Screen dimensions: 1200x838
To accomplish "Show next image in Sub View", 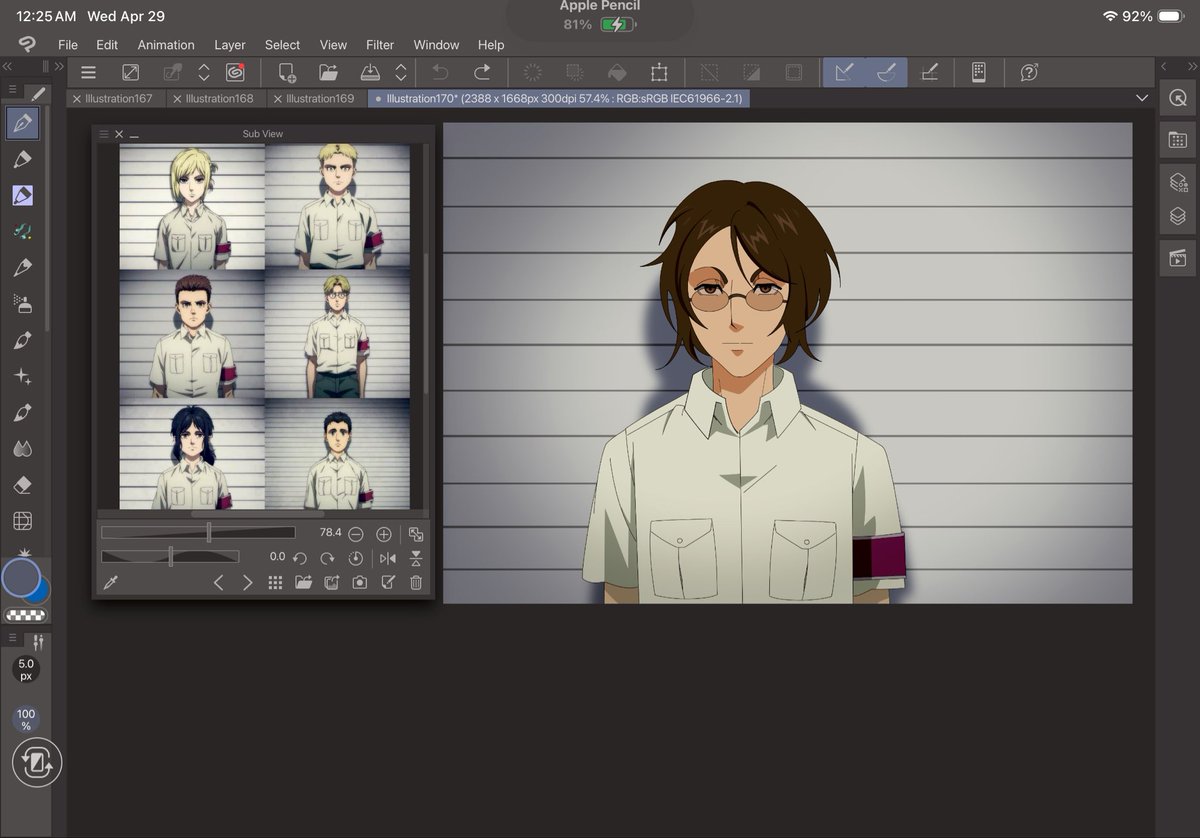I will [247, 583].
